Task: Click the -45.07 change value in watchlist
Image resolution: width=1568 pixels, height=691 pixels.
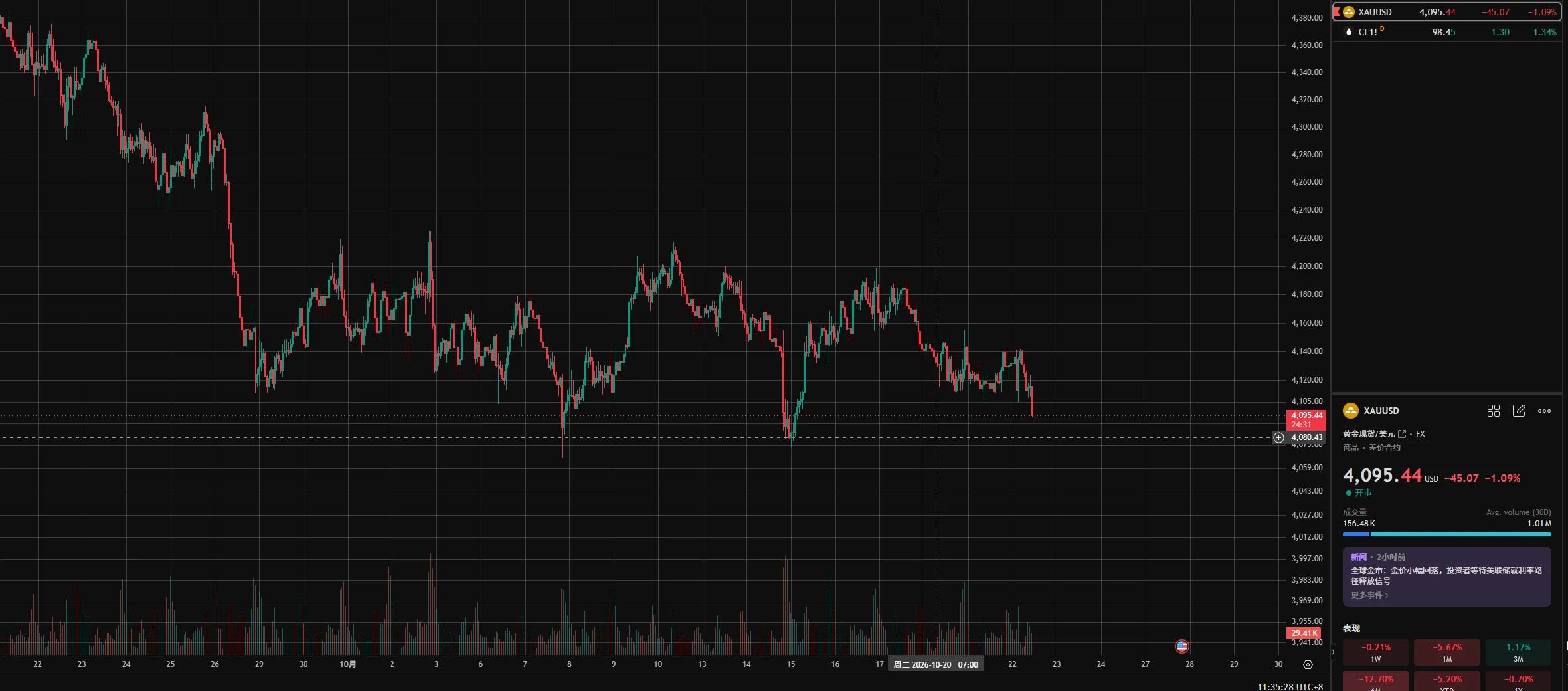Action: click(x=1496, y=12)
